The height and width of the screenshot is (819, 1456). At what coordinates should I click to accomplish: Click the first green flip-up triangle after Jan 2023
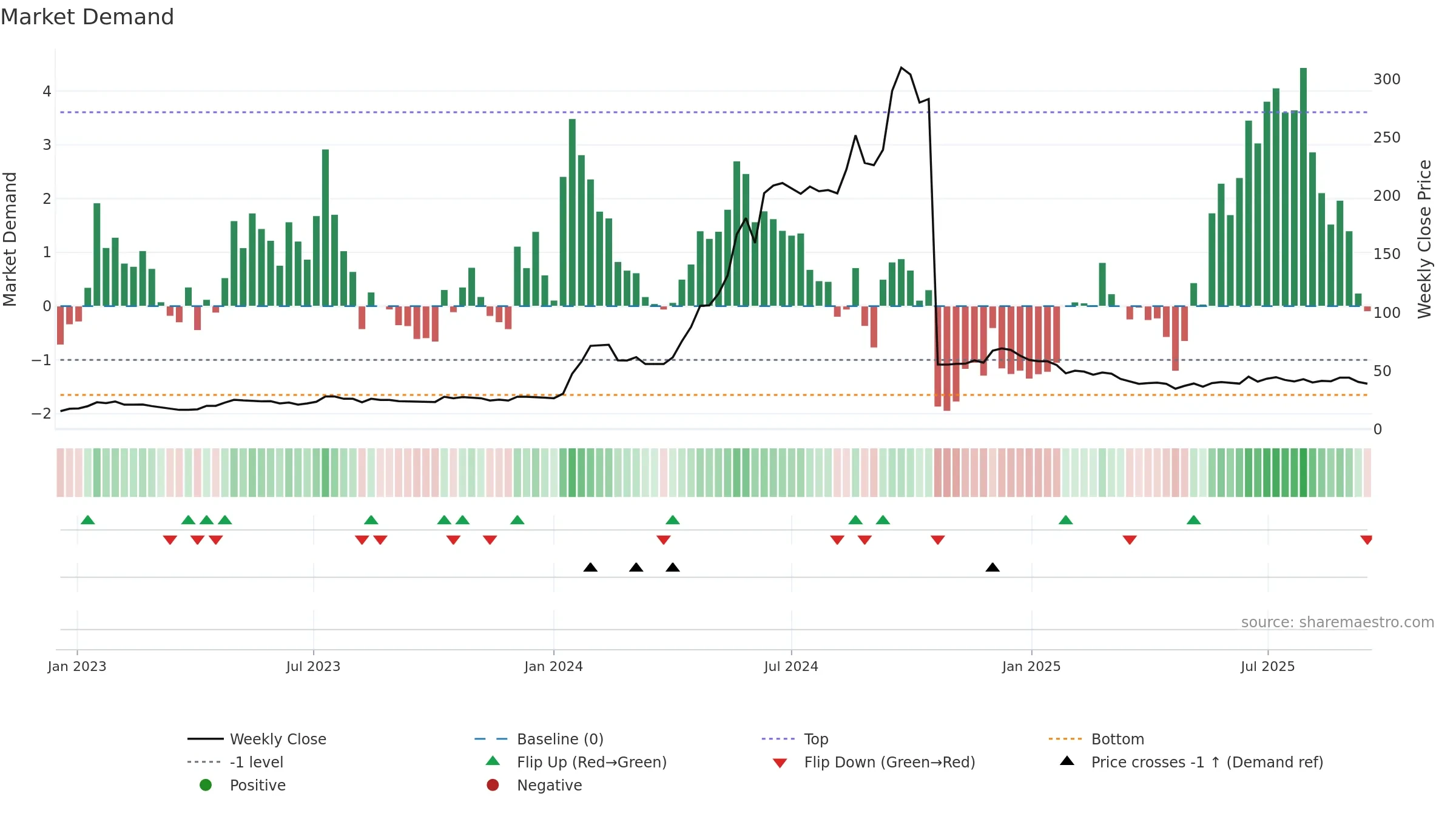tap(88, 520)
